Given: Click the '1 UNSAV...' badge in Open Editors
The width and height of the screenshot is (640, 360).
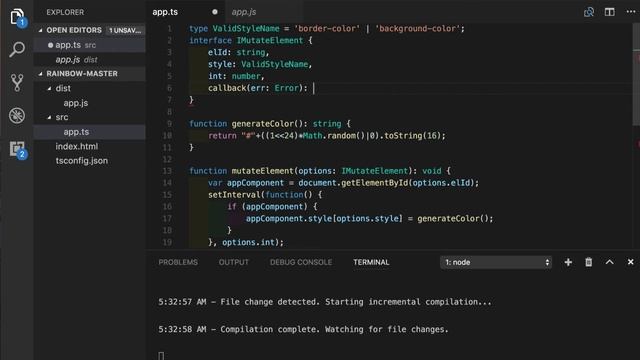Looking at the screenshot, I should pos(124,30).
